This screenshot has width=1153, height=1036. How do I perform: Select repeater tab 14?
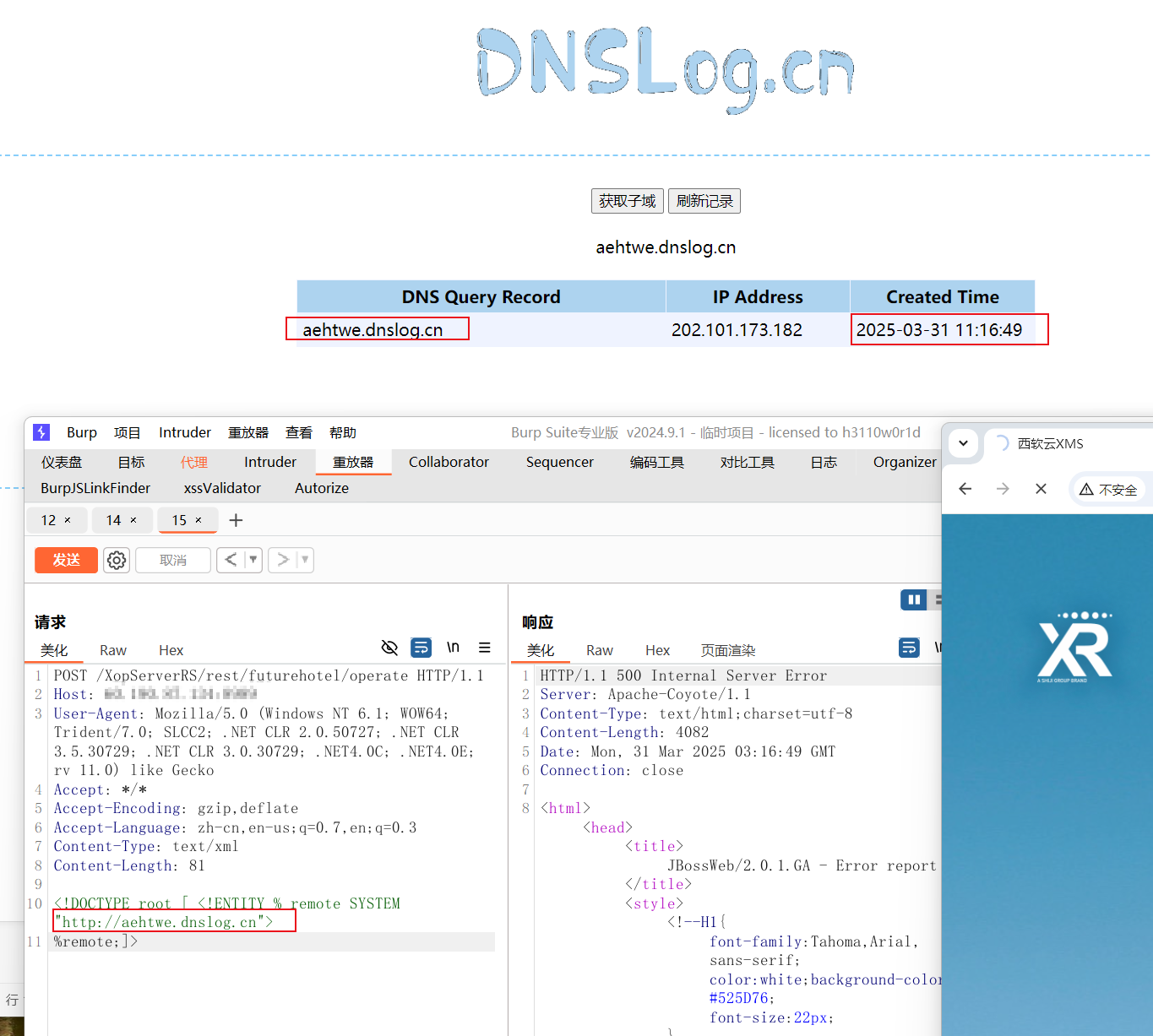click(113, 520)
